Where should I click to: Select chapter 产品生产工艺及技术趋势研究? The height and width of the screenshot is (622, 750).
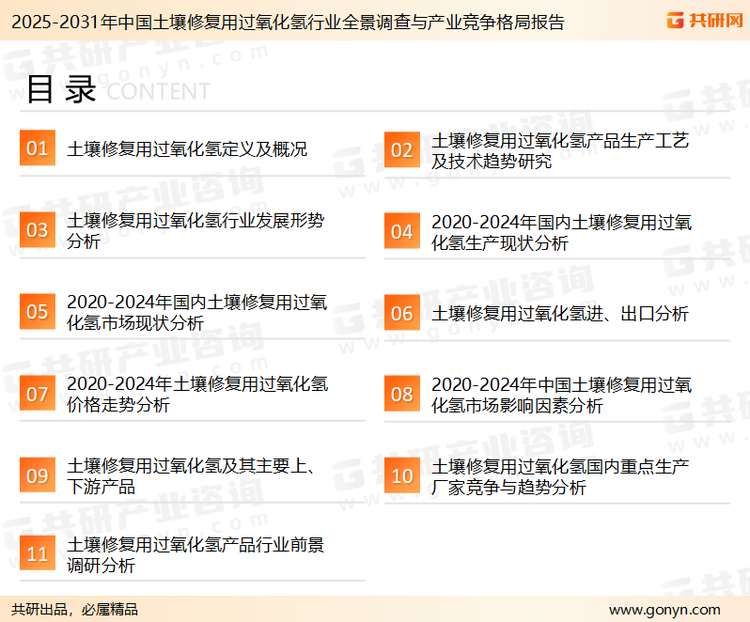point(560,151)
